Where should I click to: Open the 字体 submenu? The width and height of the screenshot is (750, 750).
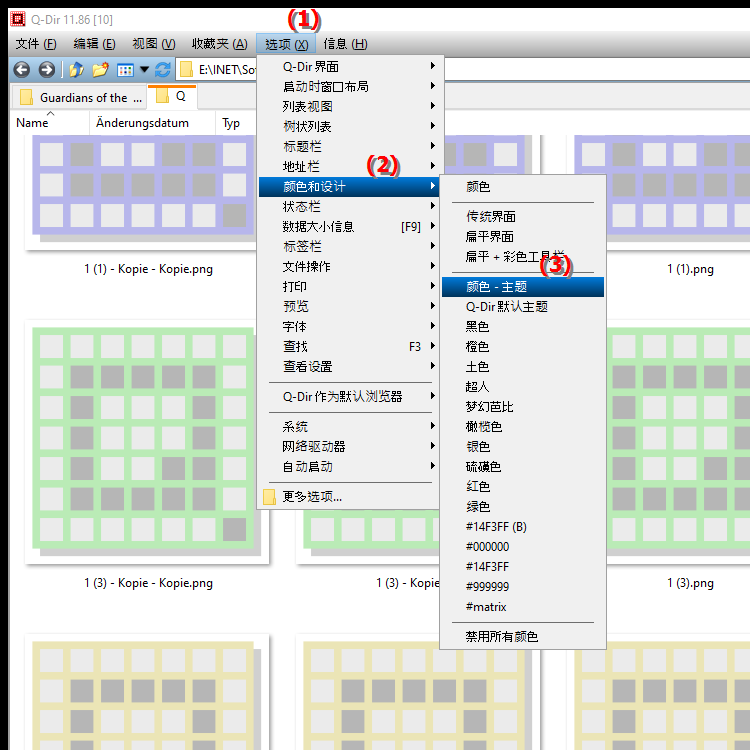(349, 327)
